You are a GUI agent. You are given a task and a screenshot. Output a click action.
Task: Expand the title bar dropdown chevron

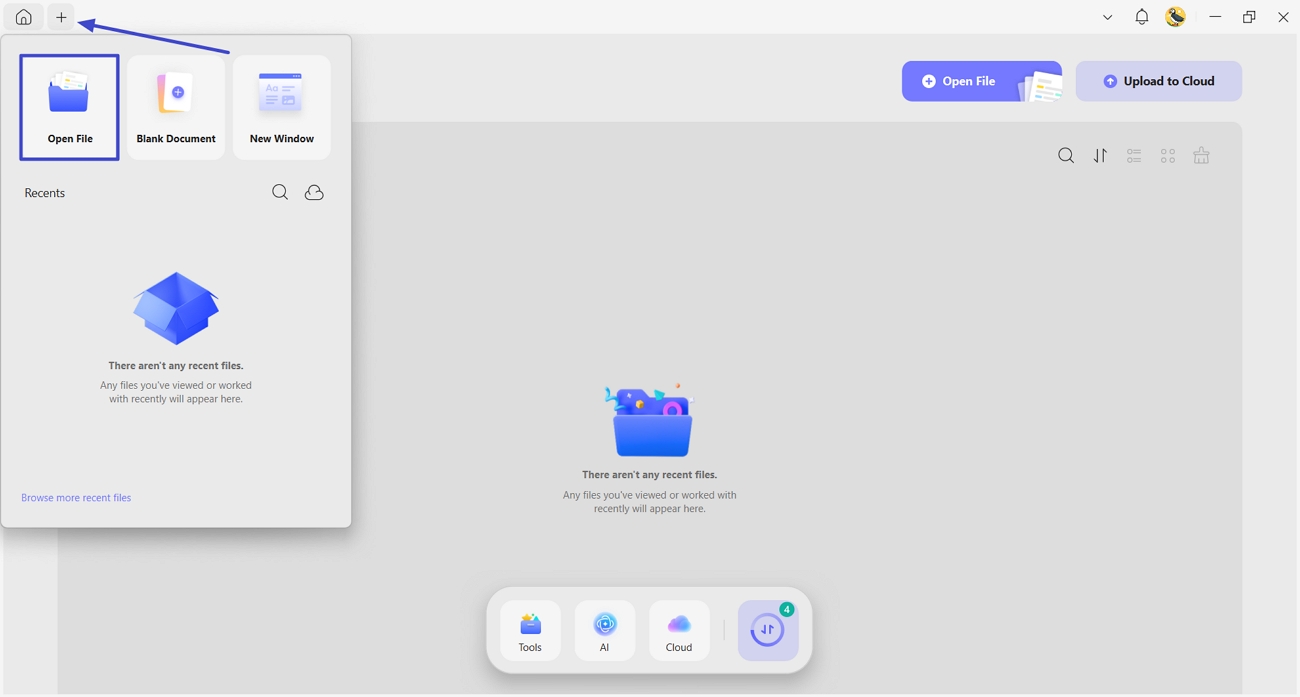tap(1107, 17)
